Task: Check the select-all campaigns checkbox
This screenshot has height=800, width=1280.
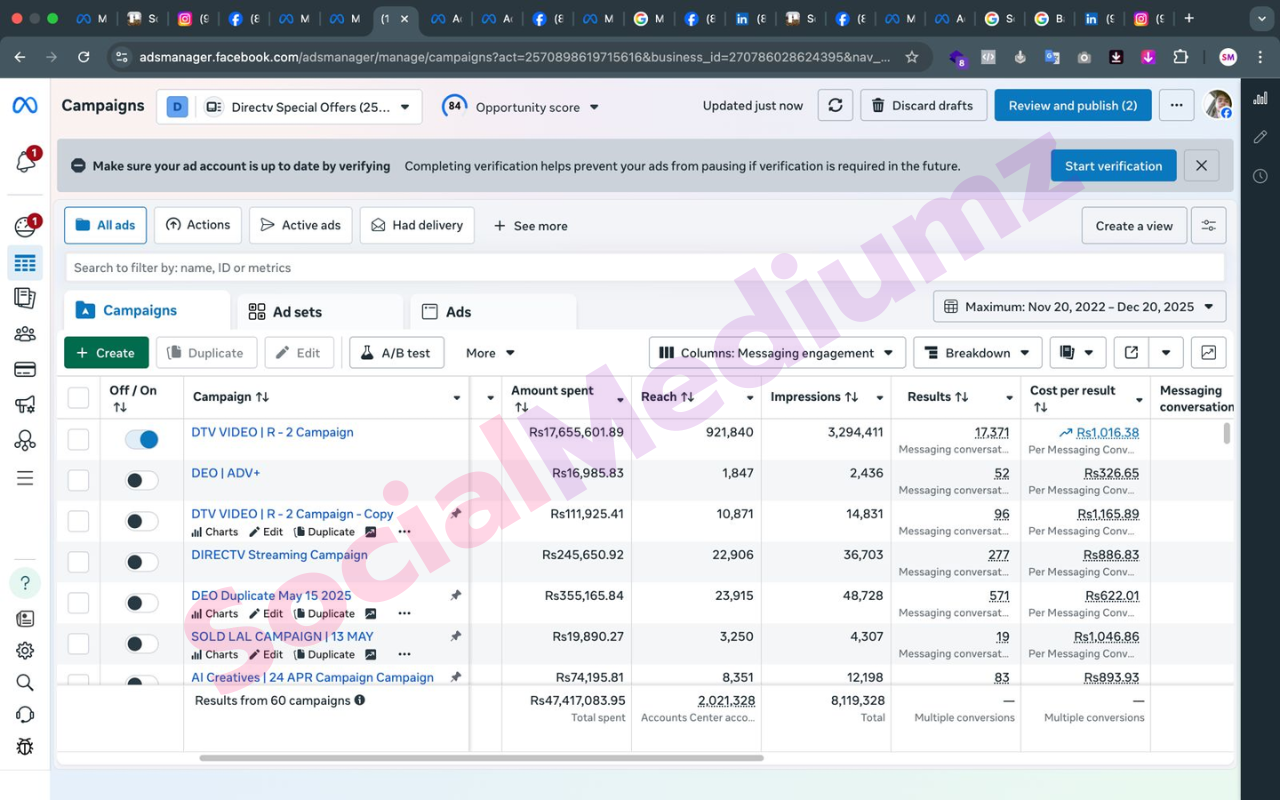Action: point(78,398)
